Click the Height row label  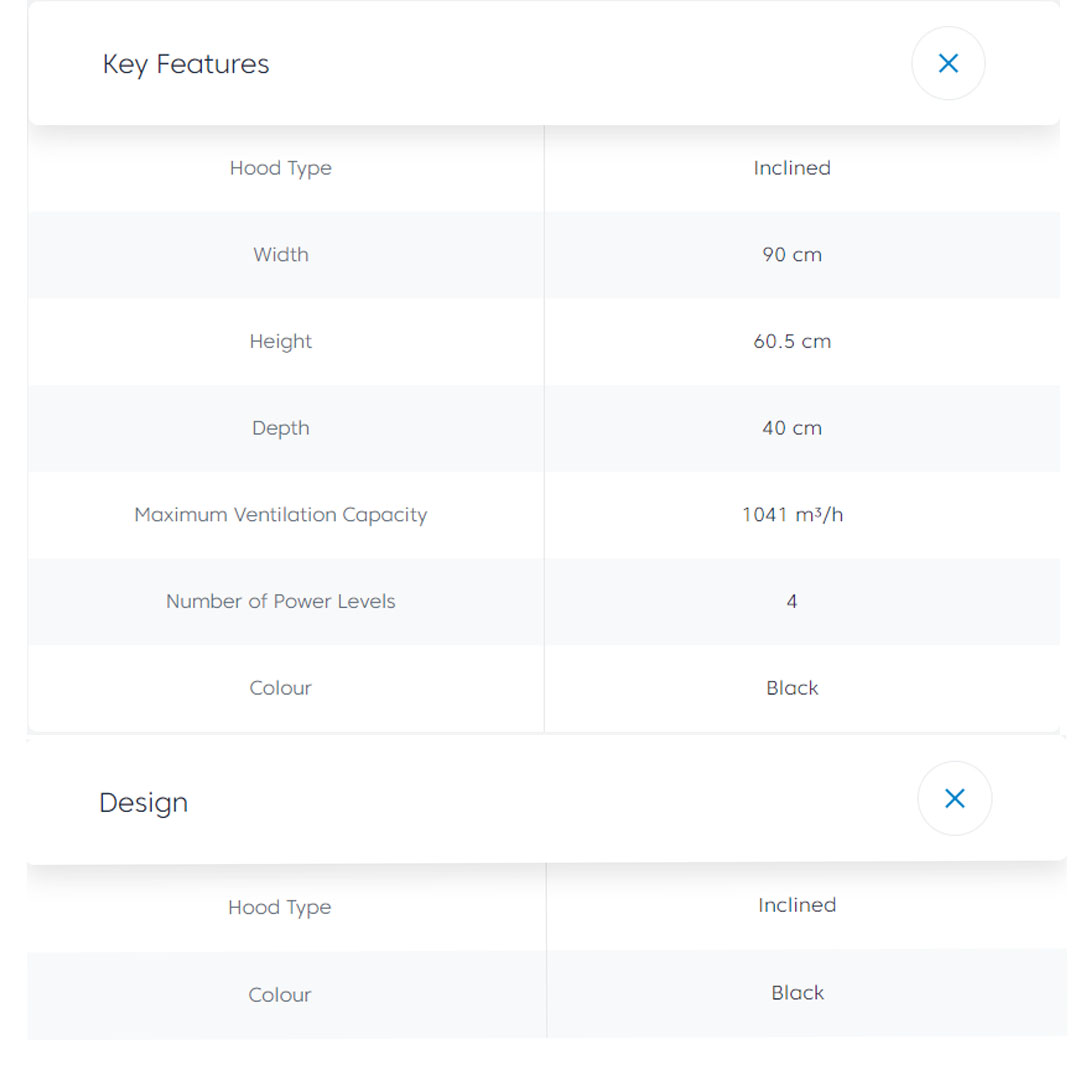tap(280, 341)
